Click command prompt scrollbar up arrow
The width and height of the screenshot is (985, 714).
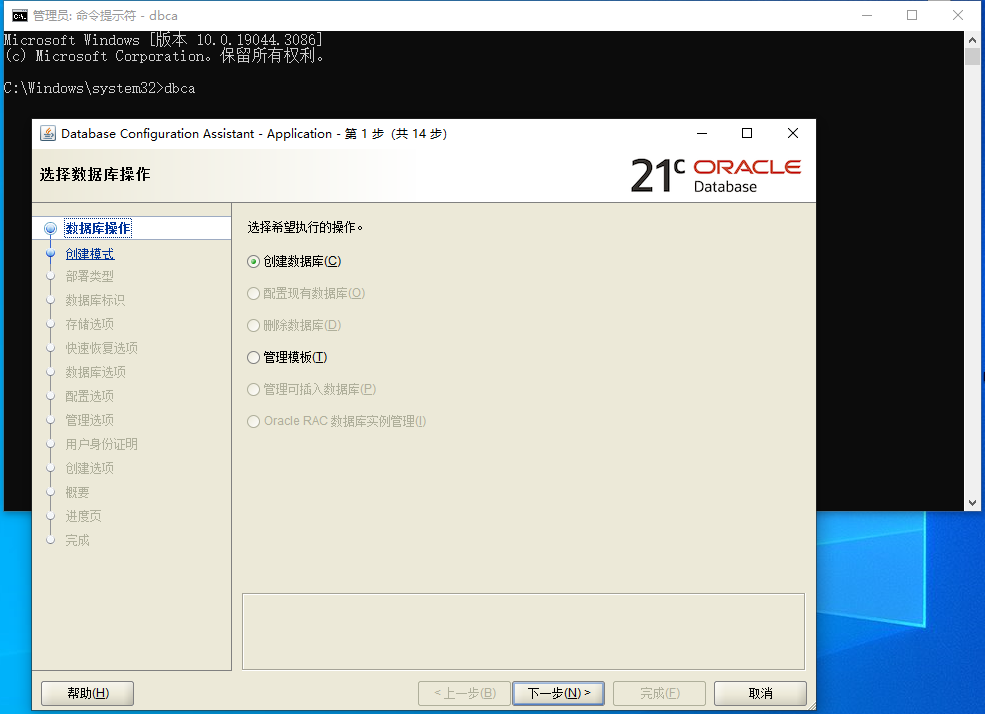tap(972, 39)
